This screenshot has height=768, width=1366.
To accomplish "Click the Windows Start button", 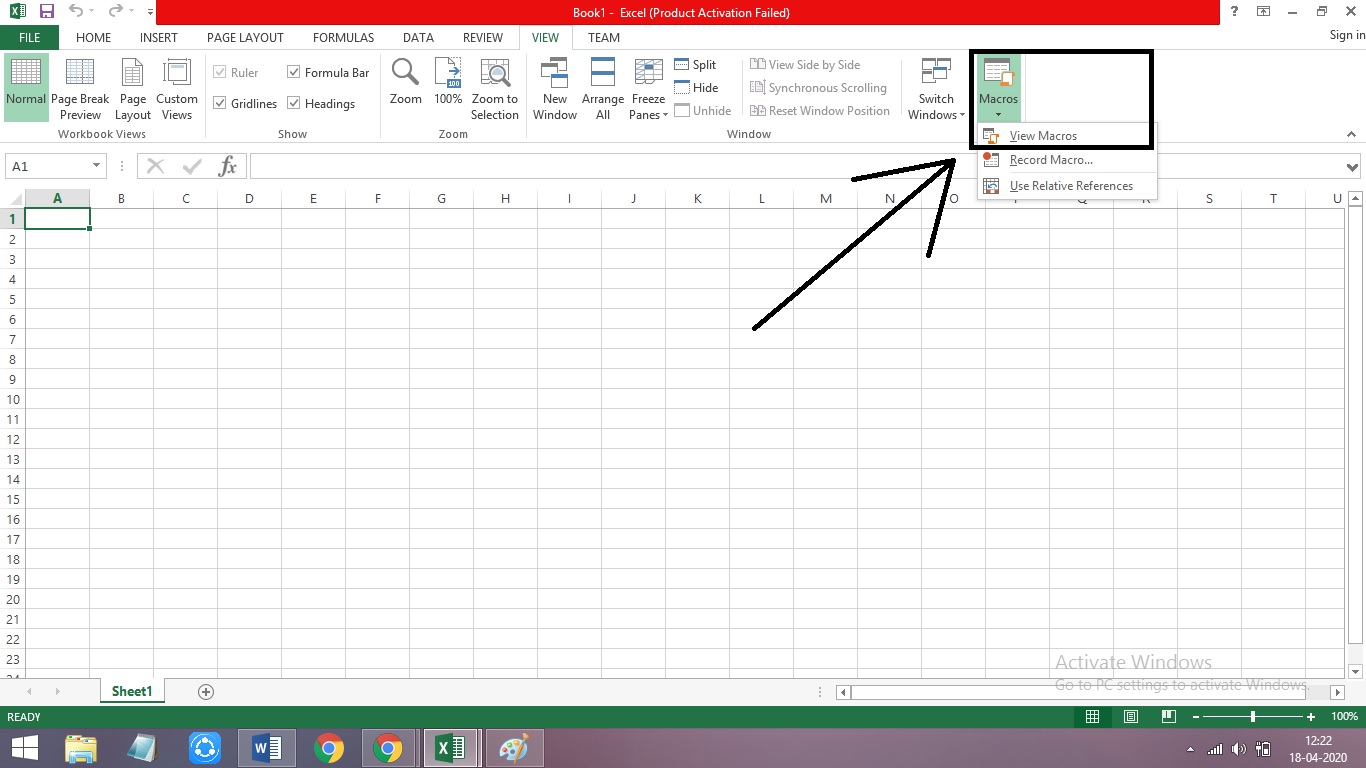I will pos(24,748).
